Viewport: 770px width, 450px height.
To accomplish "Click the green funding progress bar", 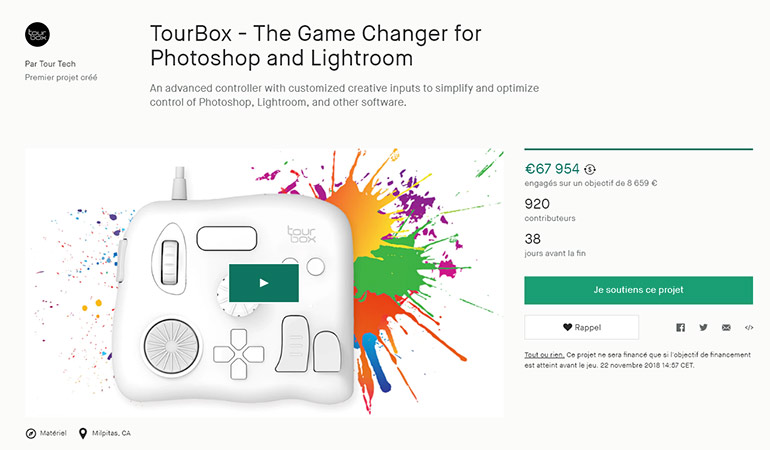I will (638, 149).
